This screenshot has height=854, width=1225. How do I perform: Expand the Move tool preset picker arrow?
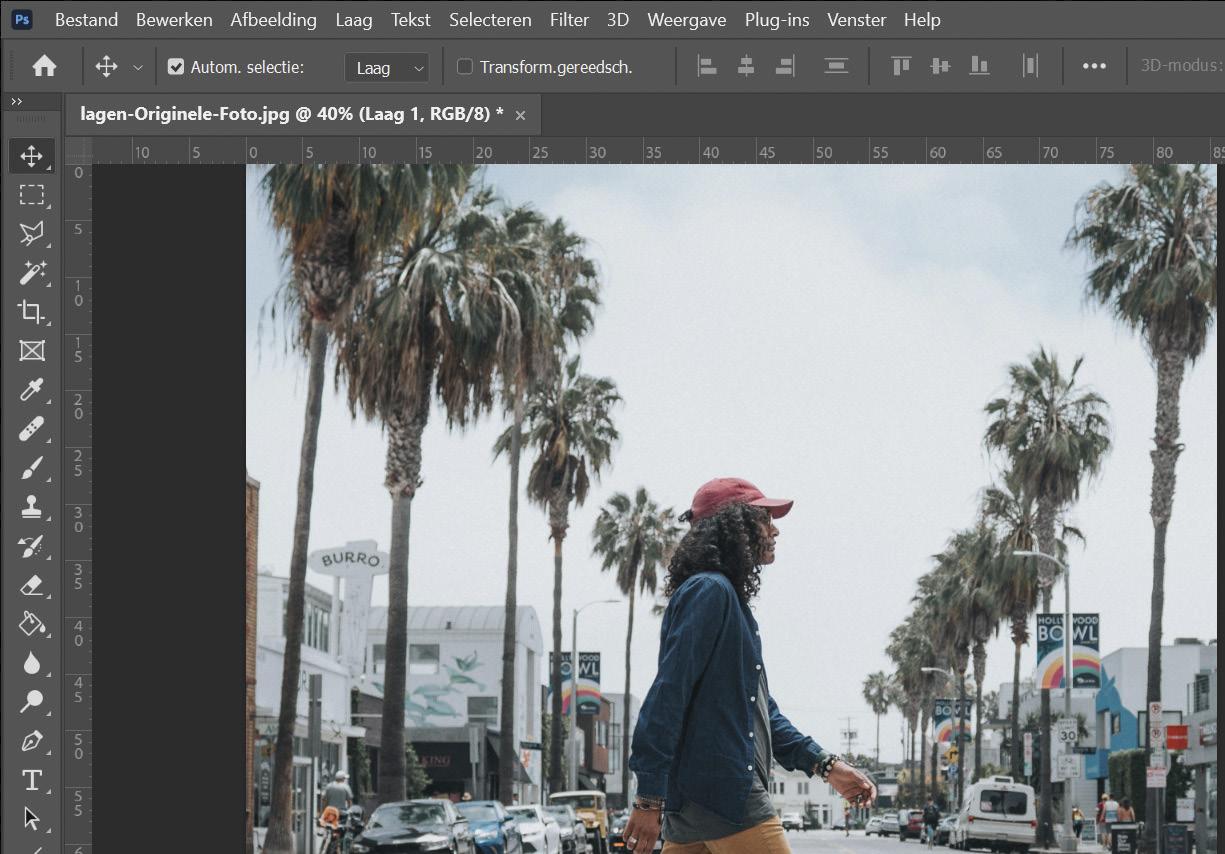tap(138, 67)
